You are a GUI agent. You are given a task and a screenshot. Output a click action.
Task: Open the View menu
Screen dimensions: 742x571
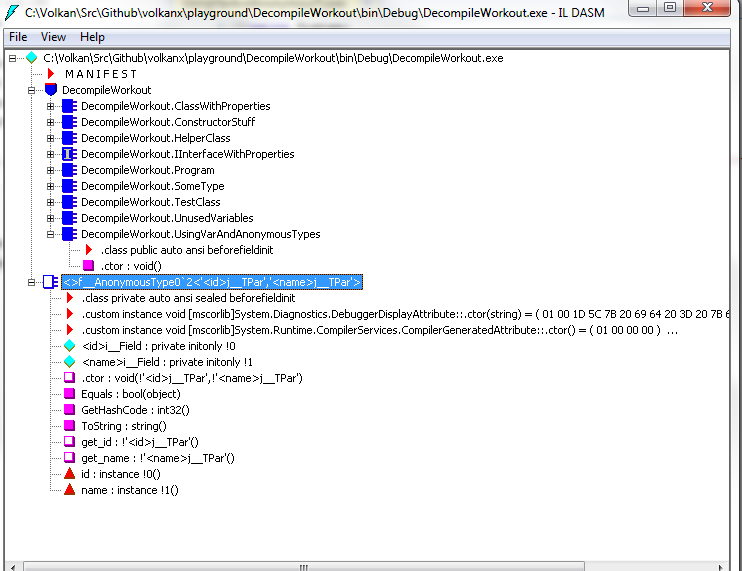(53, 37)
